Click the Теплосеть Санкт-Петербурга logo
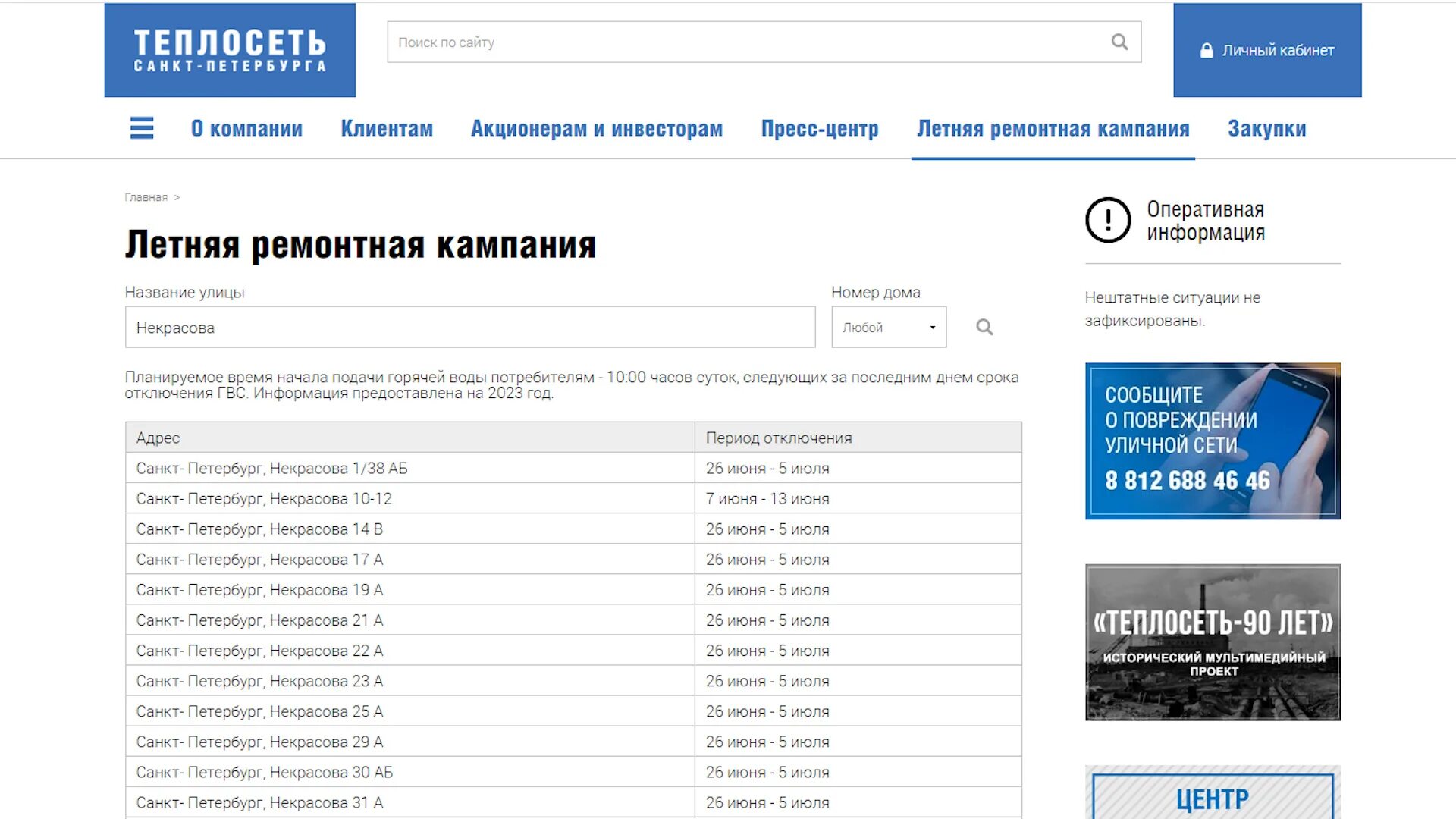Image resolution: width=1456 pixels, height=819 pixels. [230, 50]
